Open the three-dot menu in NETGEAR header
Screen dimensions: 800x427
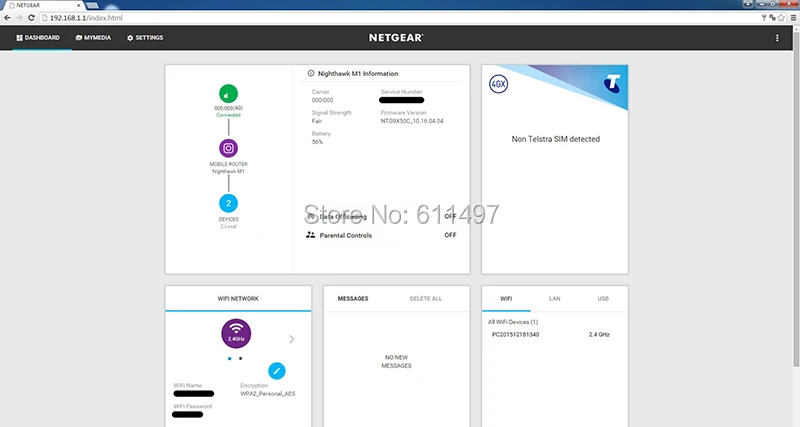point(777,38)
